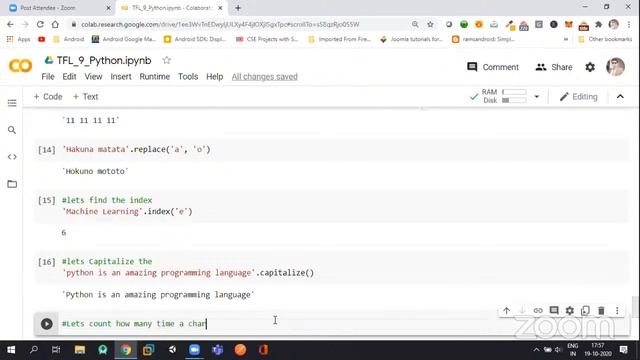The height and width of the screenshot is (360, 640).
Task: Delete the current cell
Action: pos(601,311)
